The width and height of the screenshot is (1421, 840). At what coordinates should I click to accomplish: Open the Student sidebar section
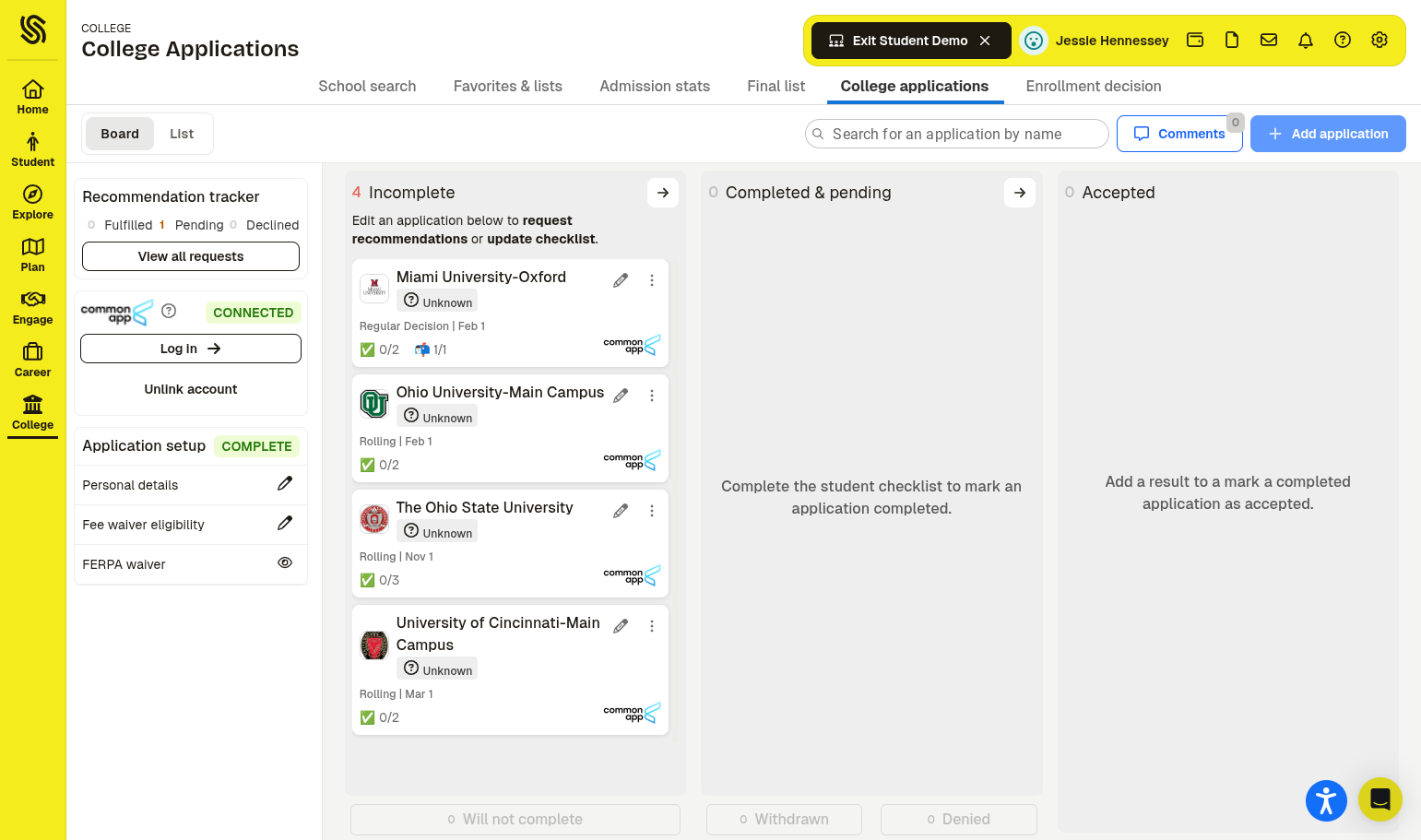tap(32, 149)
